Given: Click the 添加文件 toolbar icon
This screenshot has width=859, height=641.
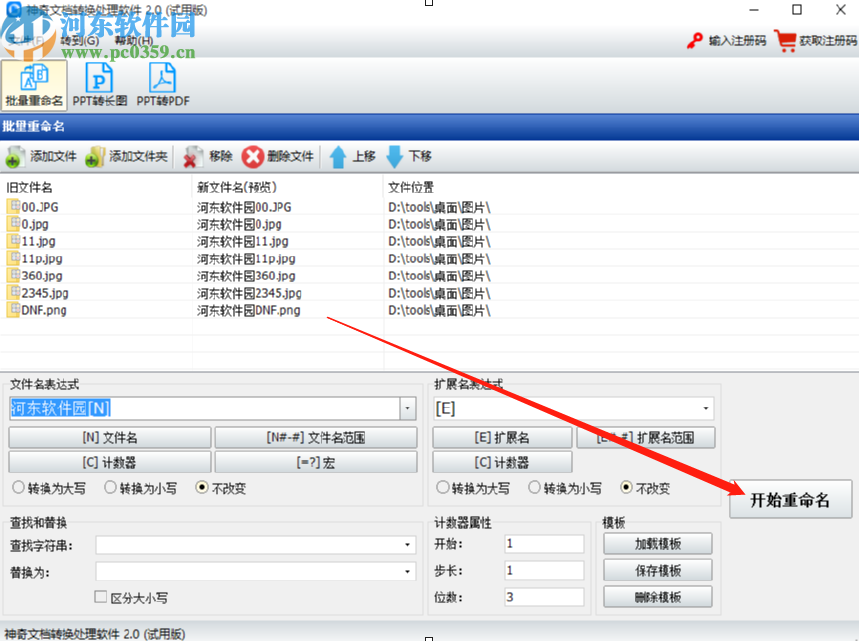Looking at the screenshot, I should click(x=14, y=157).
